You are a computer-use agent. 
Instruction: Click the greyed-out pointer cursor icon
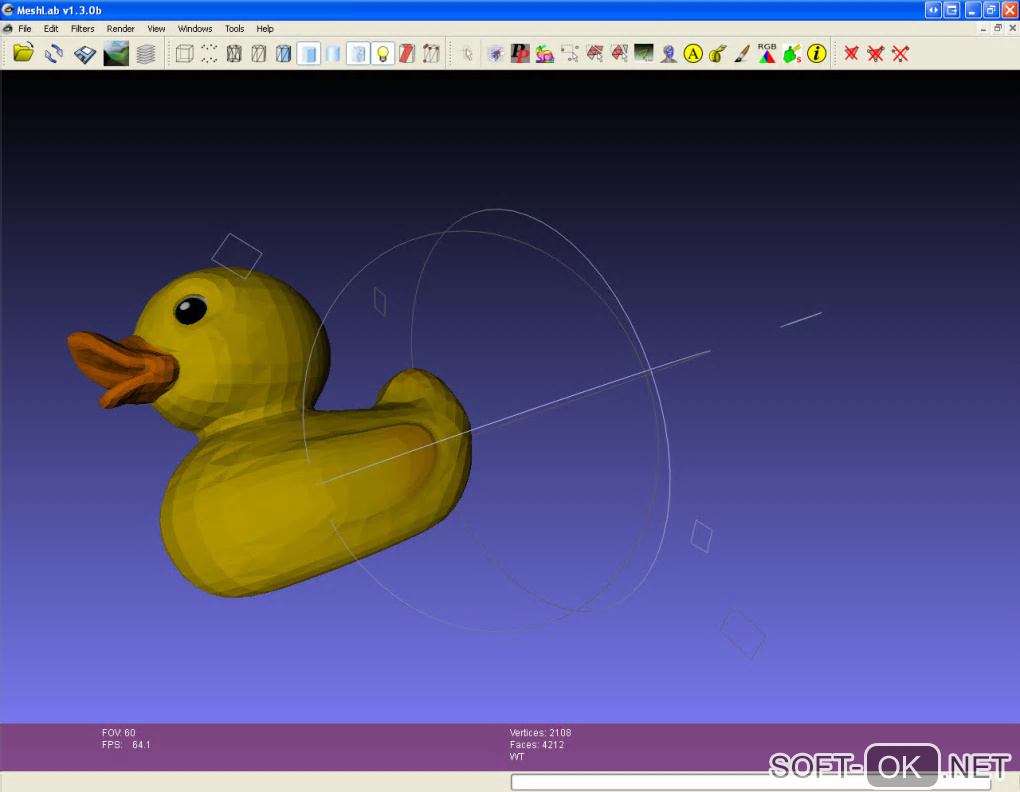tap(466, 53)
